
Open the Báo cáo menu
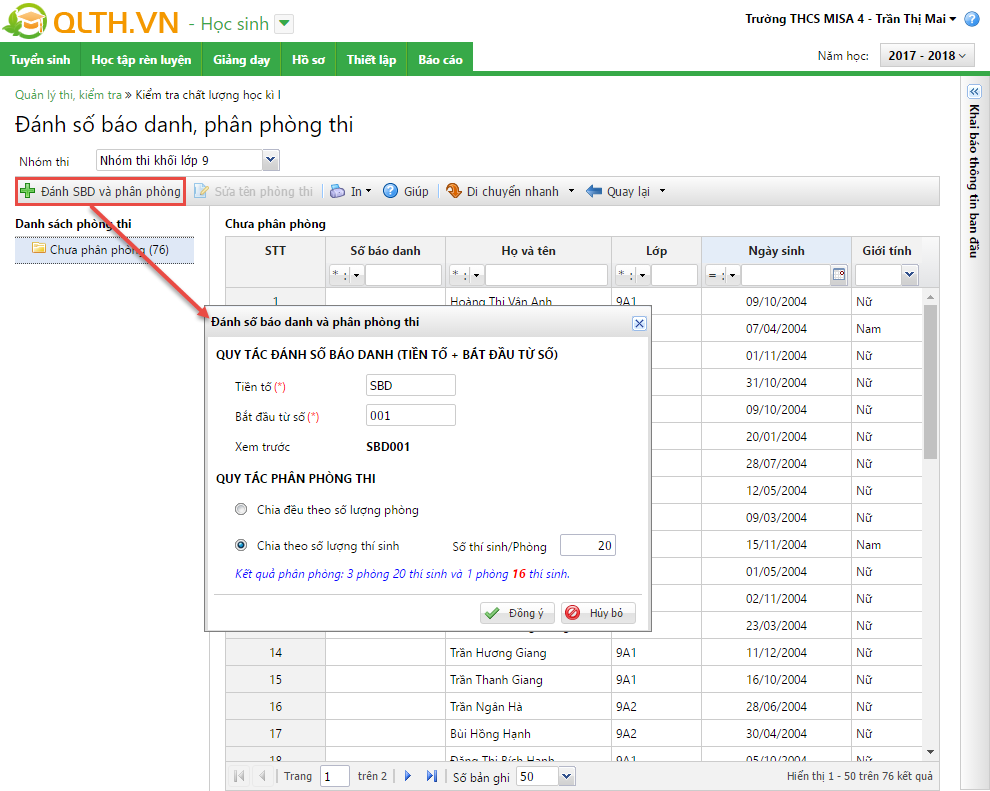[x=440, y=59]
